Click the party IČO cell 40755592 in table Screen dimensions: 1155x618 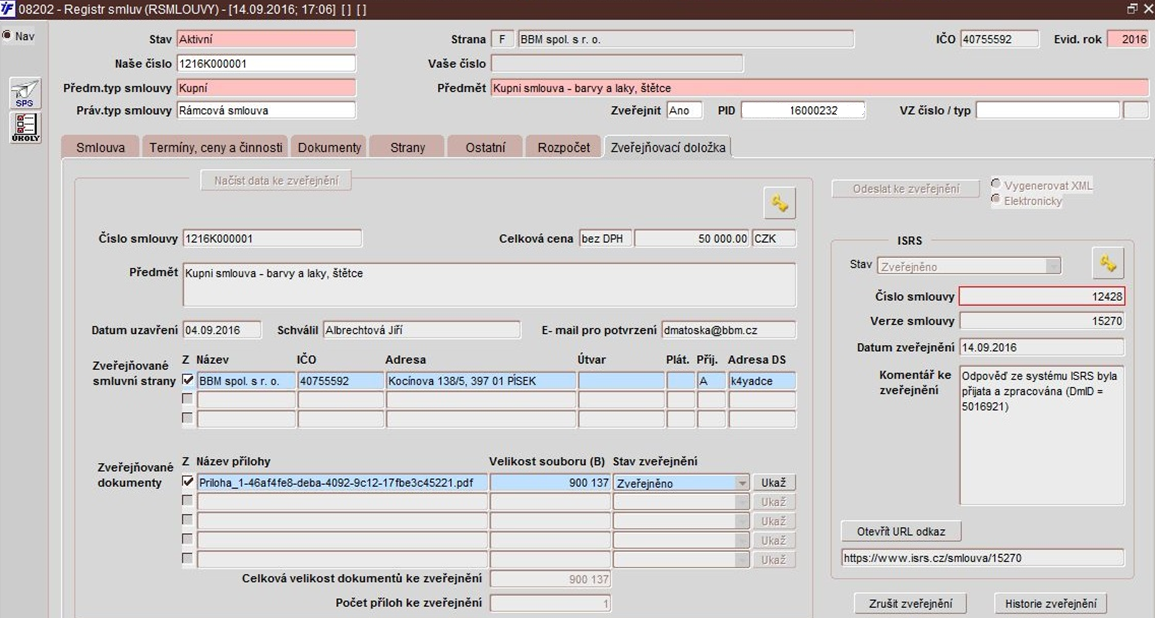click(340, 381)
